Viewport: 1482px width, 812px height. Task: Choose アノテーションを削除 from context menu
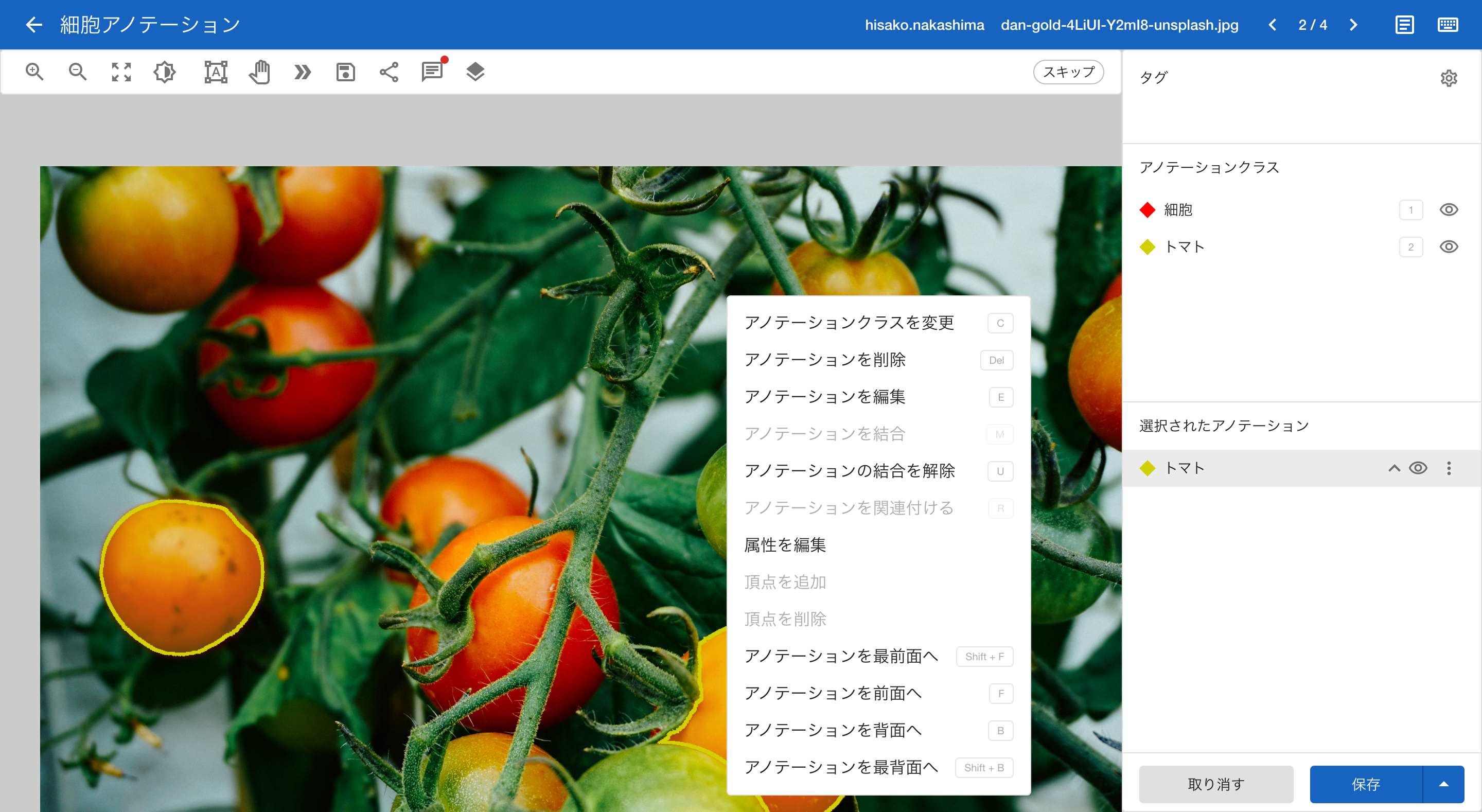point(824,360)
